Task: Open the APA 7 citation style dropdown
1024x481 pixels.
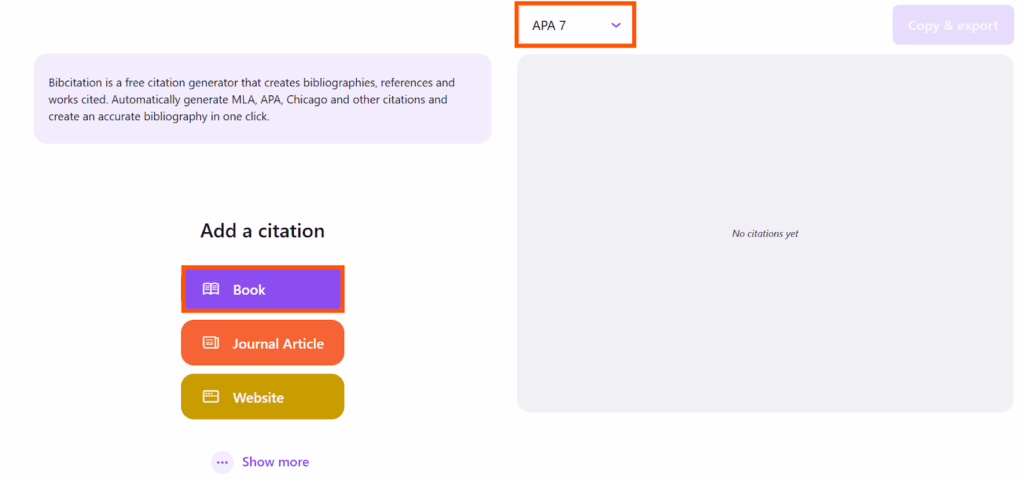Action: point(575,25)
